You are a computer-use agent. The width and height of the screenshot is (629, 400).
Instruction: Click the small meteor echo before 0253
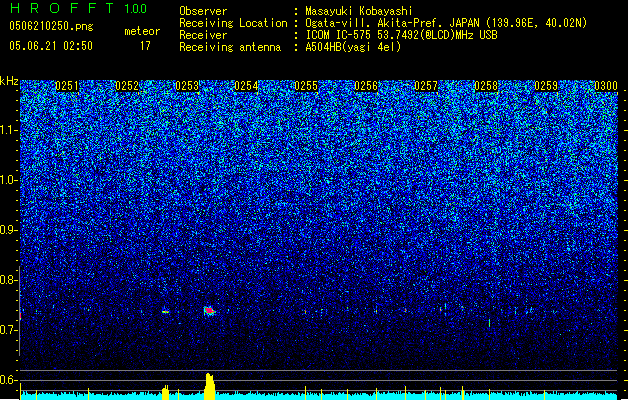165,311
